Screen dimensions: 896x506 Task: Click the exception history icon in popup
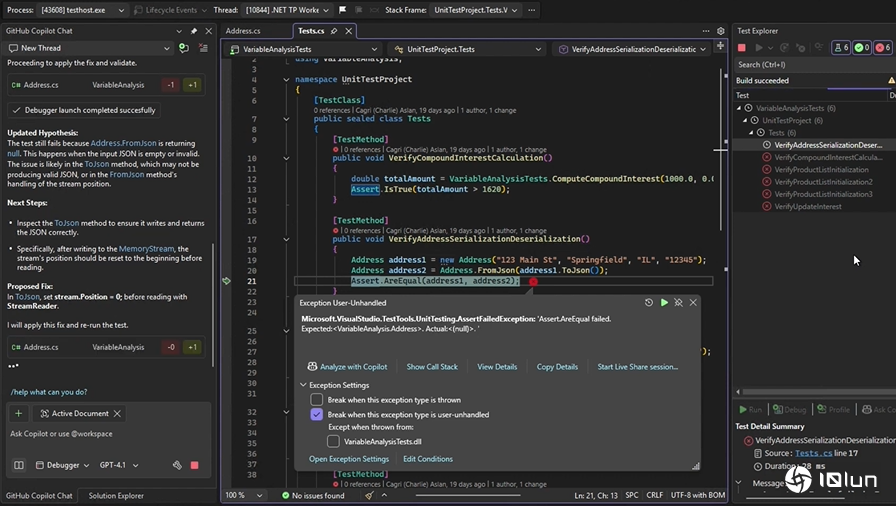click(x=649, y=302)
